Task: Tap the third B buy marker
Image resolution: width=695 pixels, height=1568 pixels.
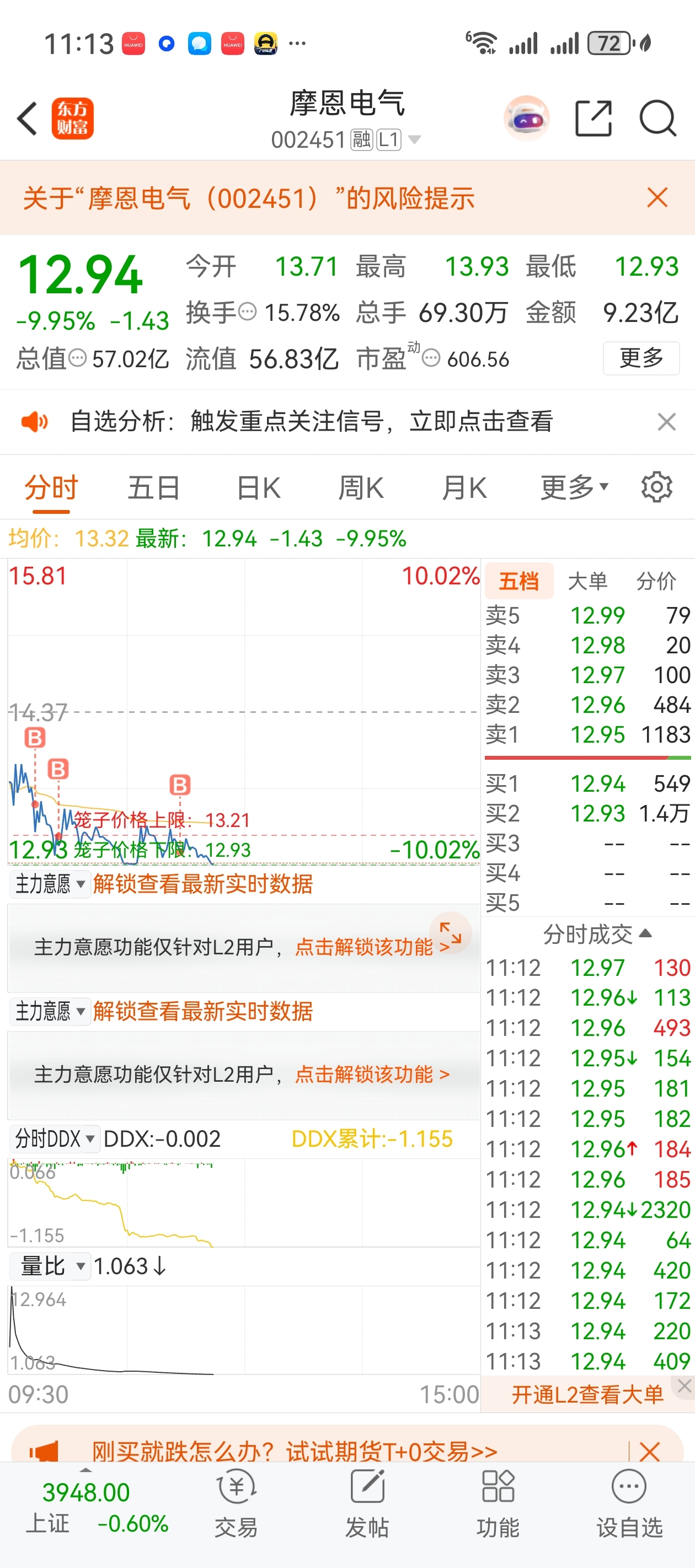Action: coord(180,785)
